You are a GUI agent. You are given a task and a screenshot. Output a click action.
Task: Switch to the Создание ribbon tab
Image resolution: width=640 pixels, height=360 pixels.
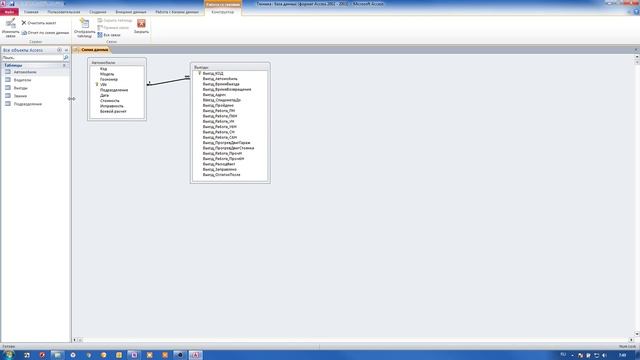coord(98,12)
